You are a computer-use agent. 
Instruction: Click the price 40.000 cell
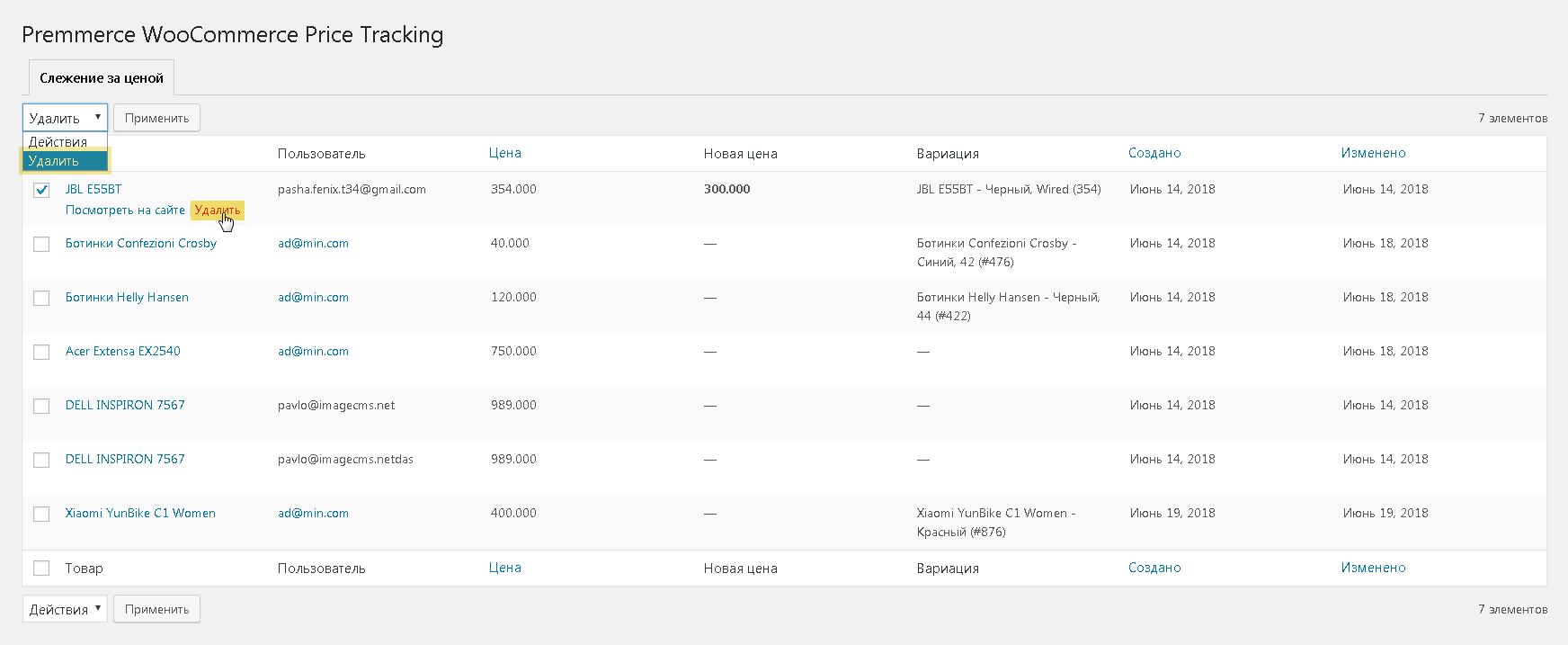pos(510,243)
